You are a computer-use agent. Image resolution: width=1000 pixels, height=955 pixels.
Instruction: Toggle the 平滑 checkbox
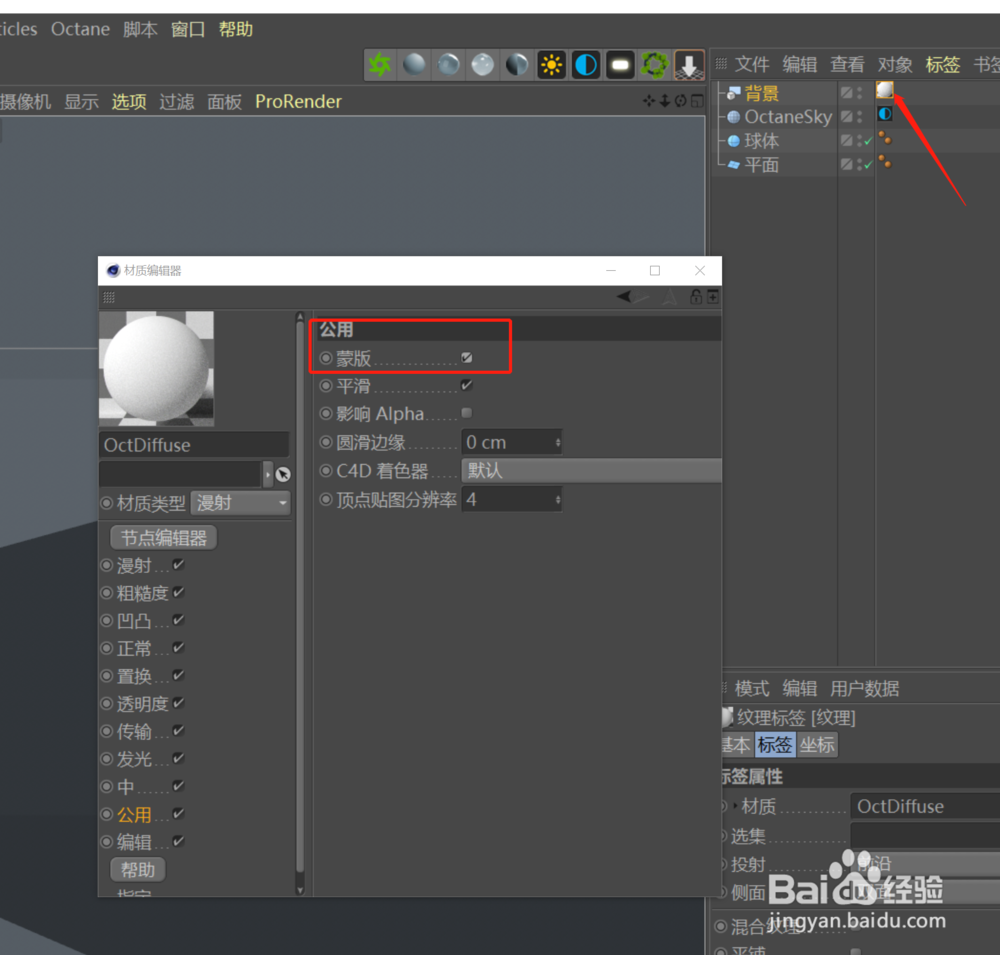point(467,385)
